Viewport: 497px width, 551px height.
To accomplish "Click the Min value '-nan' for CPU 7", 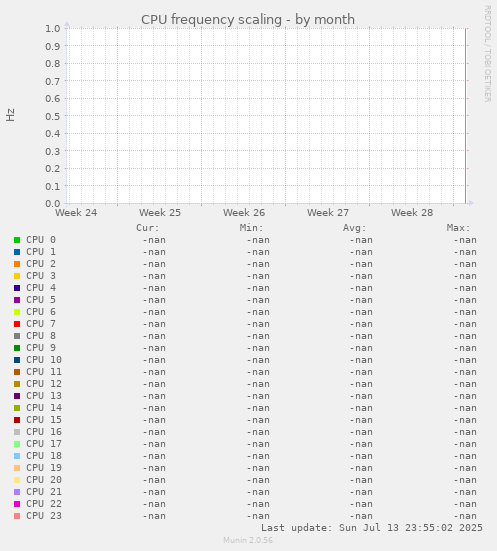I will (x=258, y=324).
